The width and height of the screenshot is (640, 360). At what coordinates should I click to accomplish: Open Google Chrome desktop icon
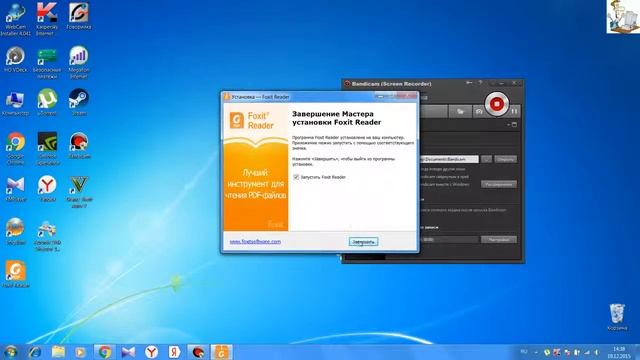click(16, 149)
